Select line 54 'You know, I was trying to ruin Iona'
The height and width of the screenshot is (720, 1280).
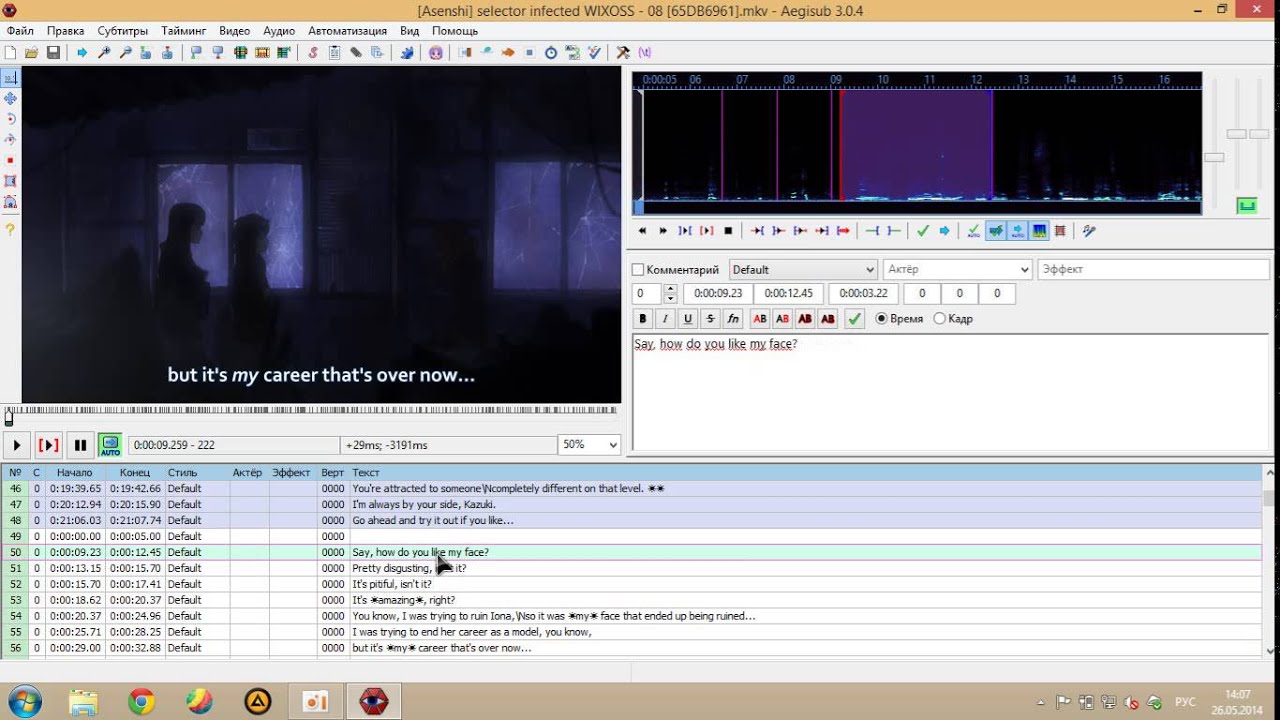pos(631,616)
